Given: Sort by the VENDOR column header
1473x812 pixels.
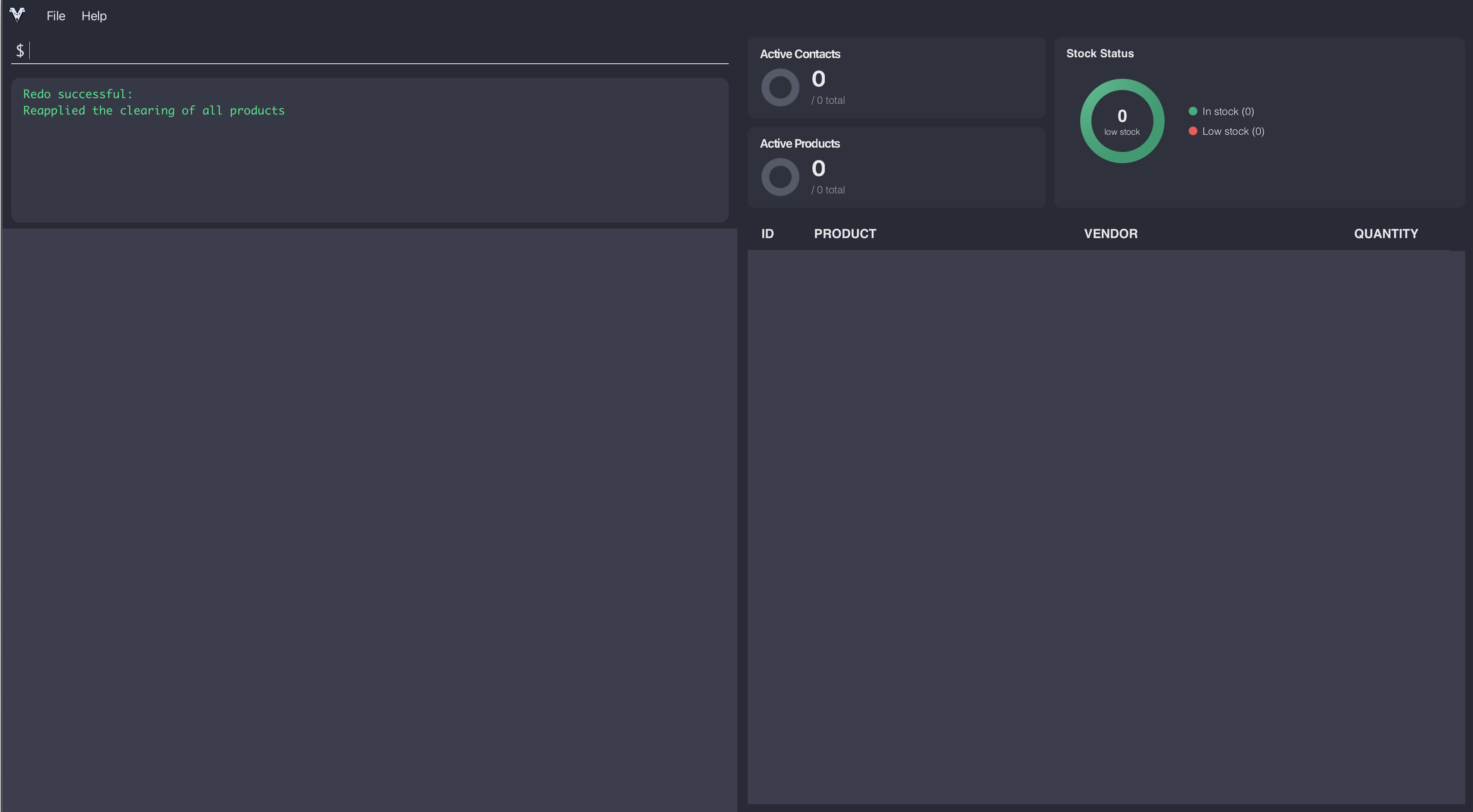Looking at the screenshot, I should point(1110,234).
